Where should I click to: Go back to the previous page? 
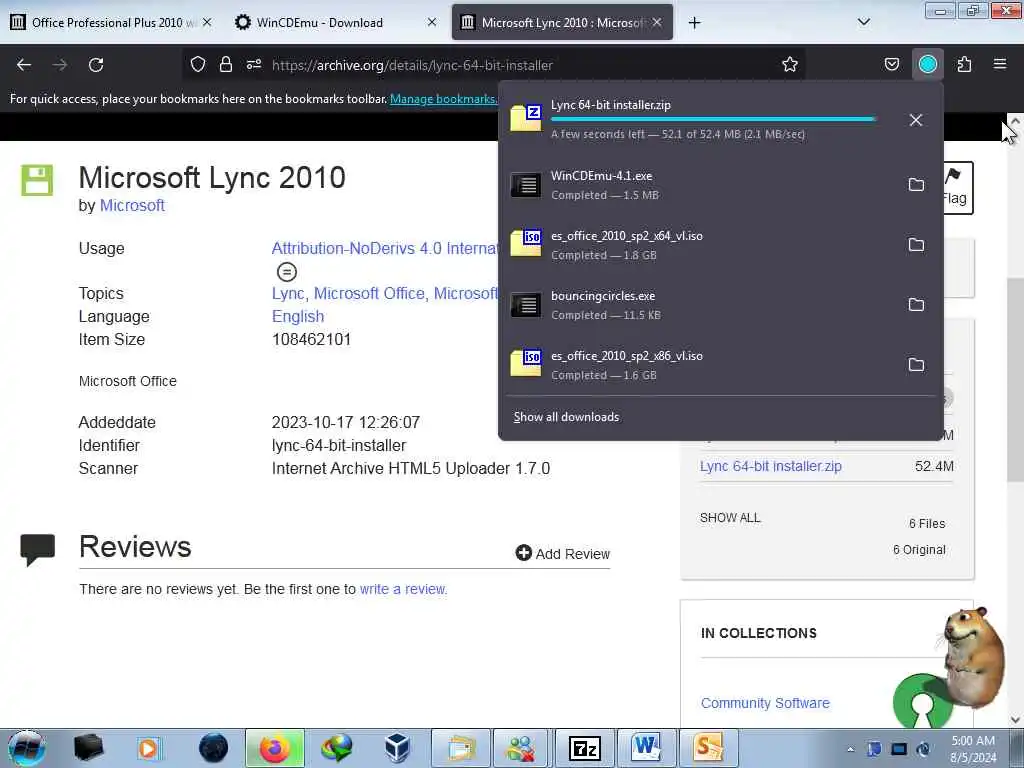tap(24, 65)
